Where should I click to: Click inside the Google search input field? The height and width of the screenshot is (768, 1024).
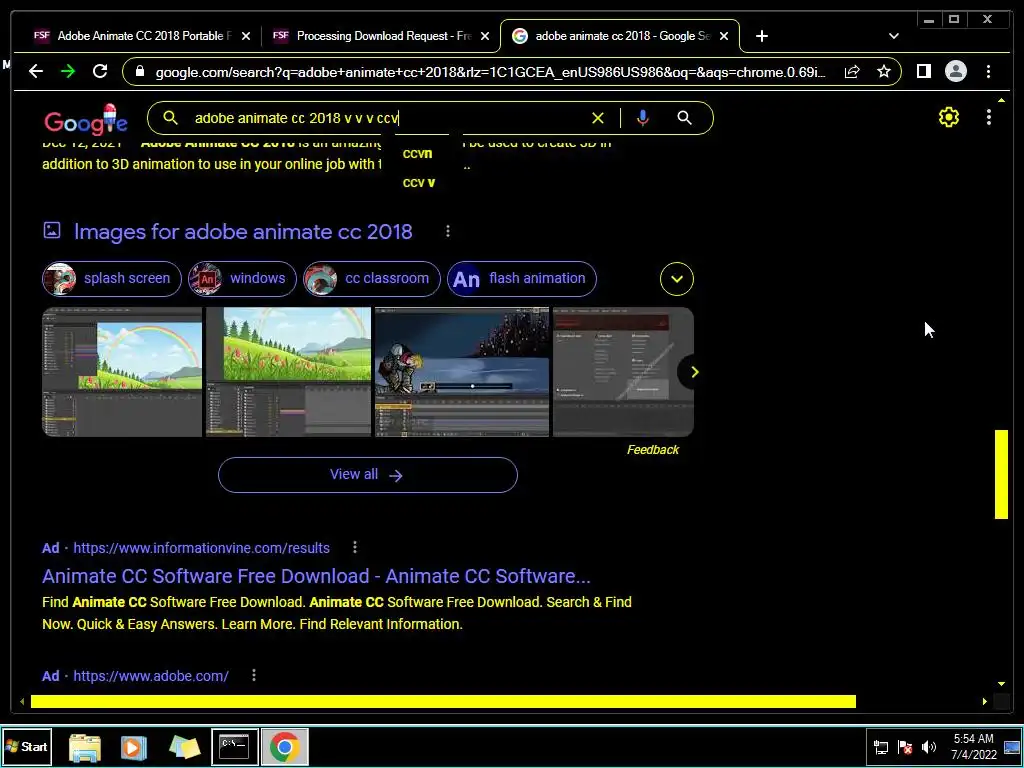[x=385, y=118]
